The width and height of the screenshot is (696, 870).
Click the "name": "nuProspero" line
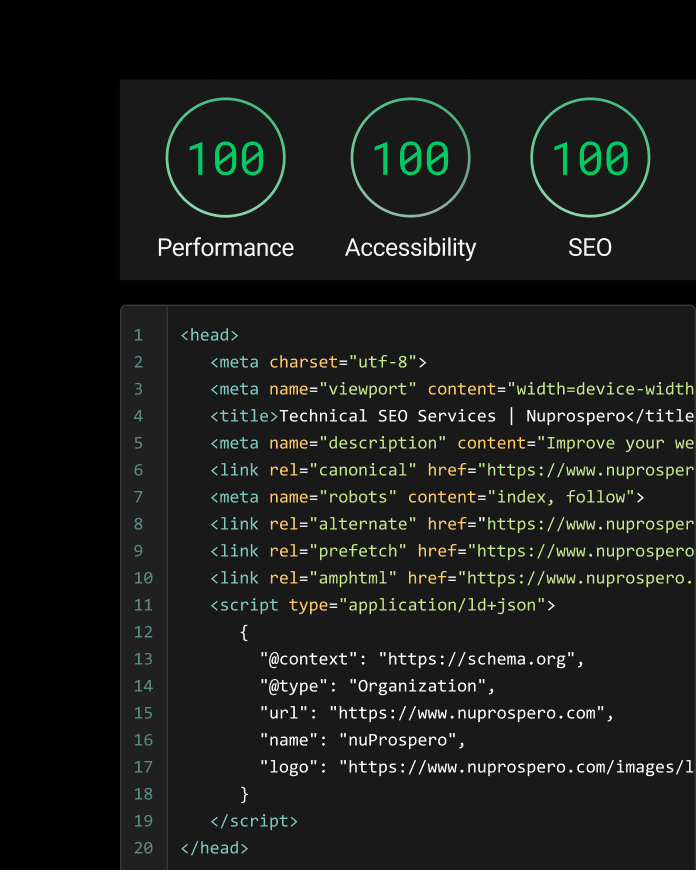coord(362,740)
